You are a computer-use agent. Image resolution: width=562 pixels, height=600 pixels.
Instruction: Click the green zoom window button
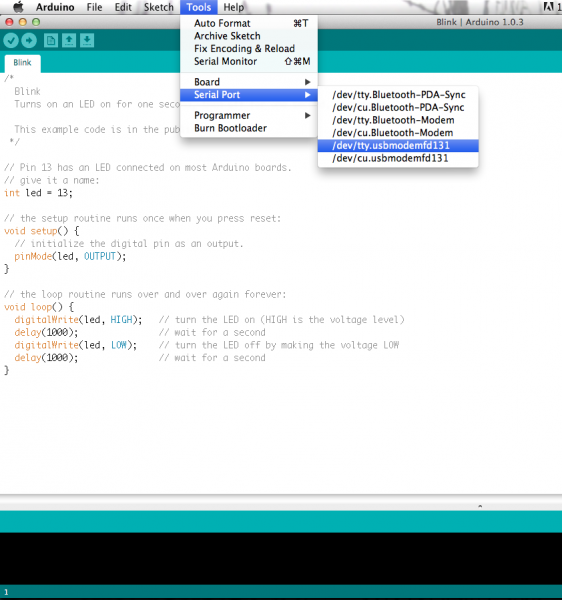(x=36, y=22)
